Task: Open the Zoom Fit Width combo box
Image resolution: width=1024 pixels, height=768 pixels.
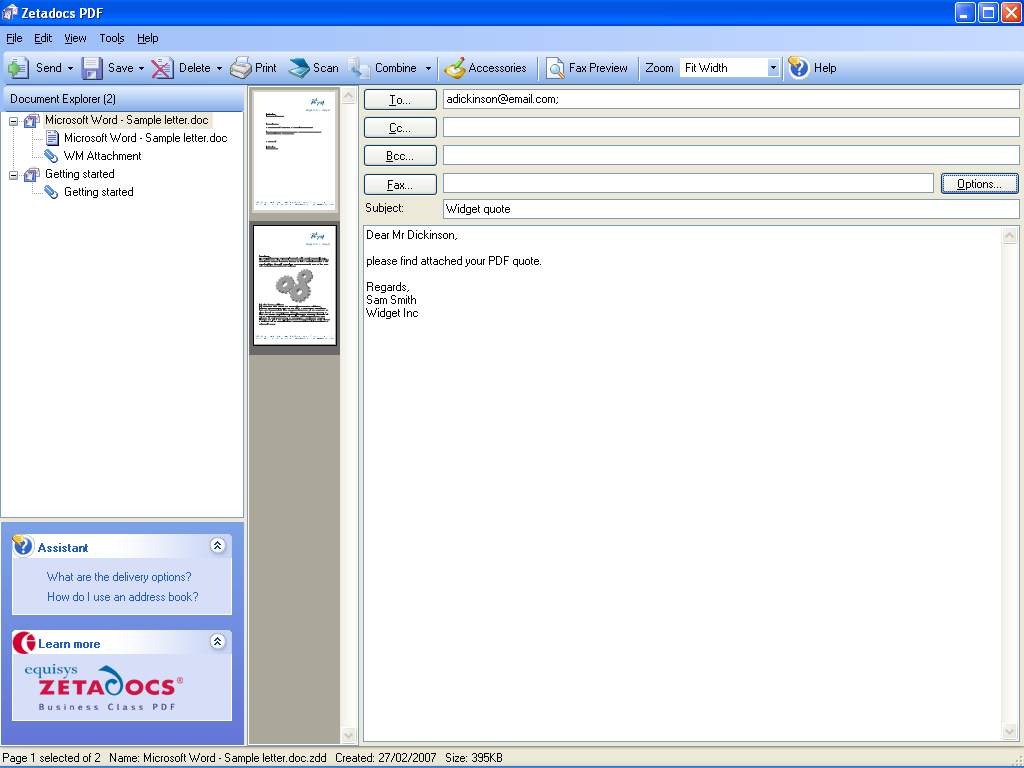Action: tap(730, 68)
